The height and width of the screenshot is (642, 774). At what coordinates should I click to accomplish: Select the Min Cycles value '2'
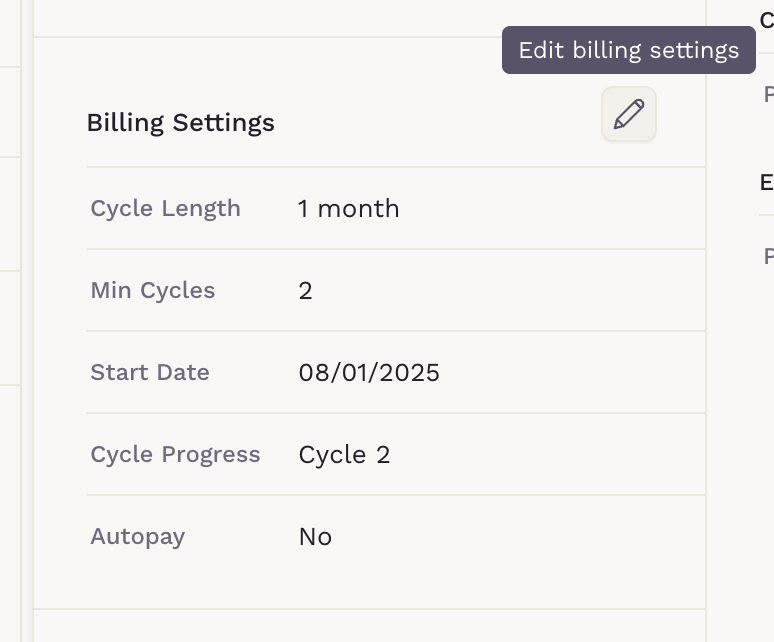[x=305, y=290]
